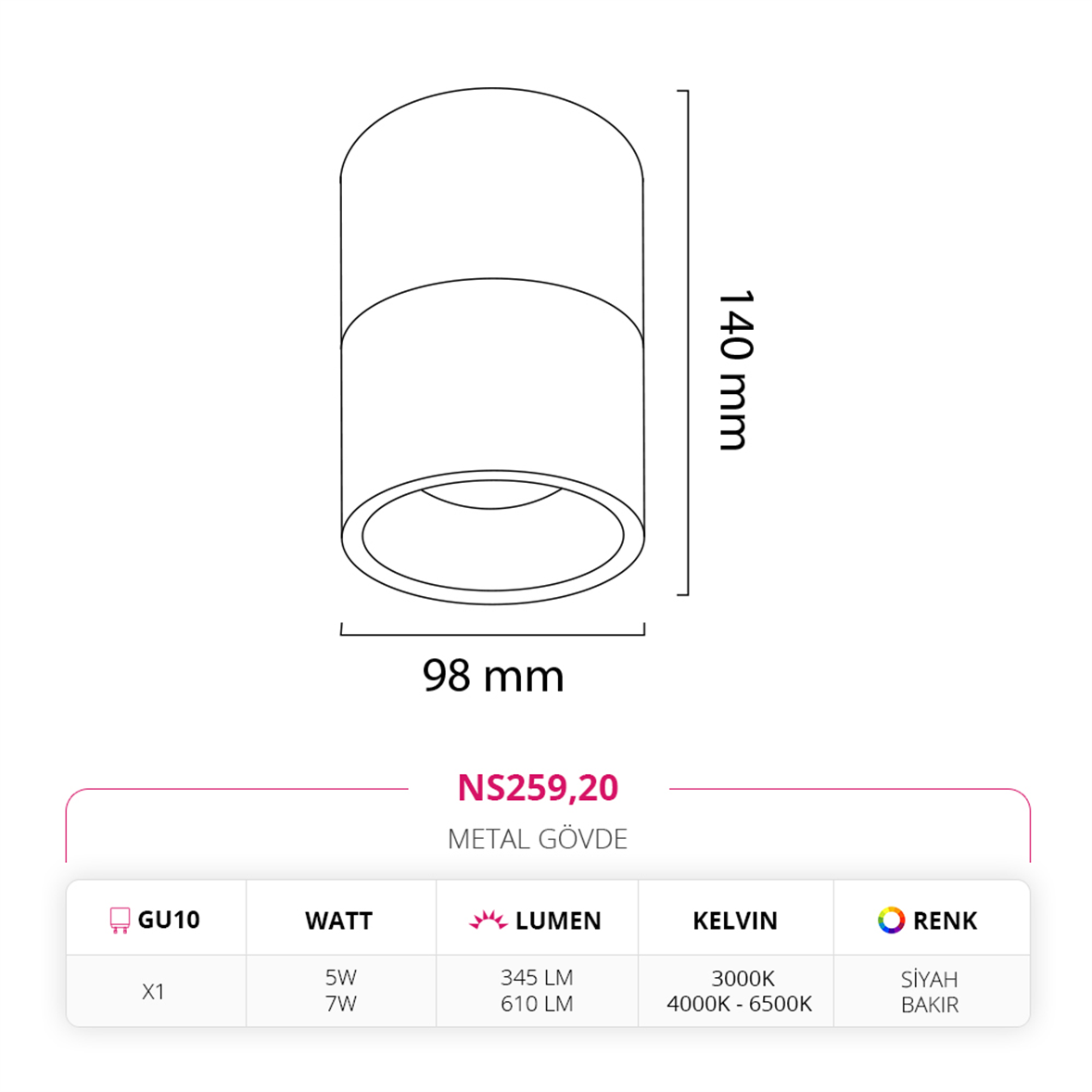
Task: Select the WATT column header
Action: coord(339,921)
